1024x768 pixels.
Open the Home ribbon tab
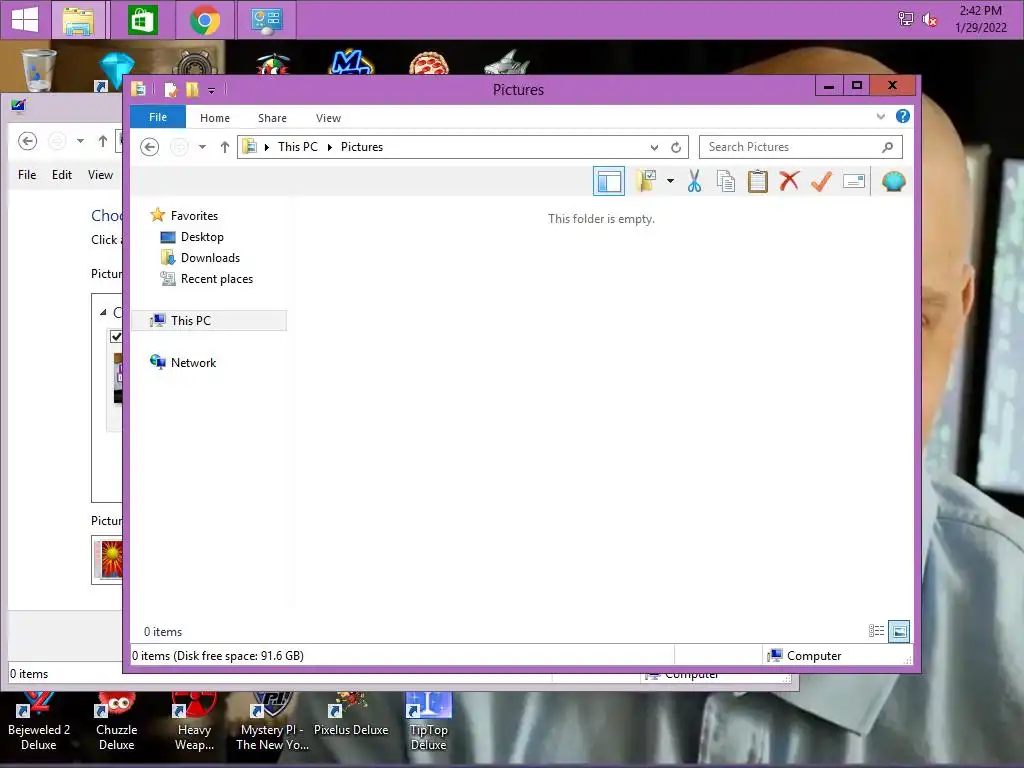[215, 118]
